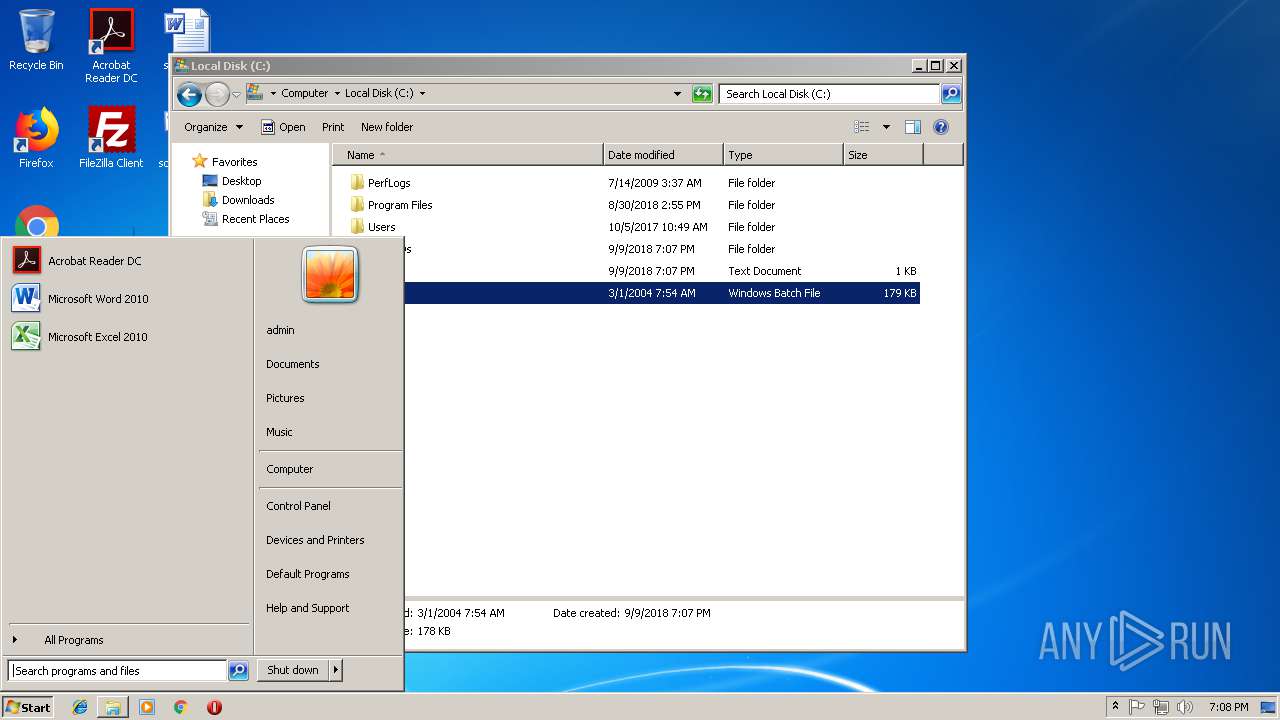Open the Open button document icon
The image size is (1280, 720).
[x=268, y=127]
